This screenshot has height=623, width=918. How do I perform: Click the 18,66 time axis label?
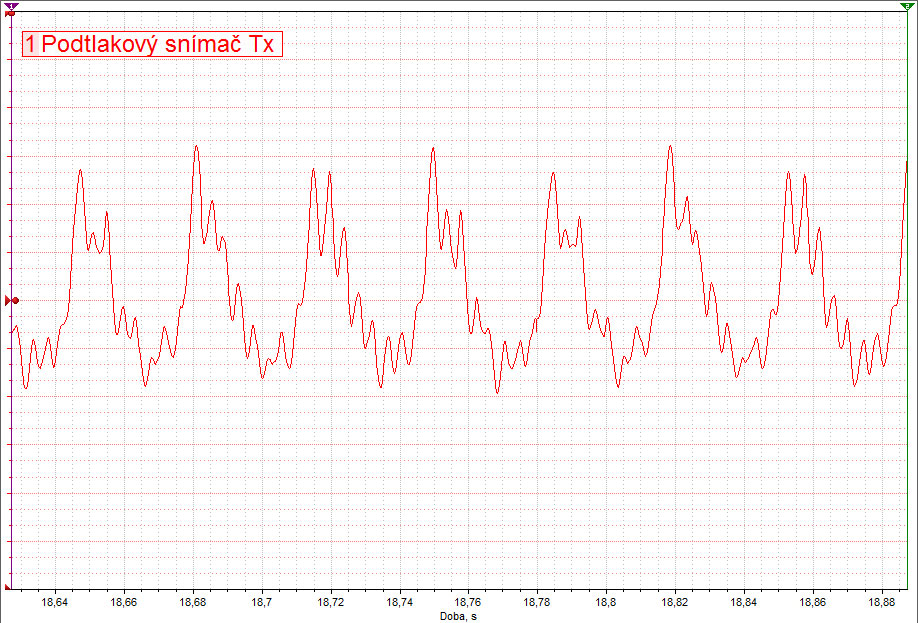[123, 603]
